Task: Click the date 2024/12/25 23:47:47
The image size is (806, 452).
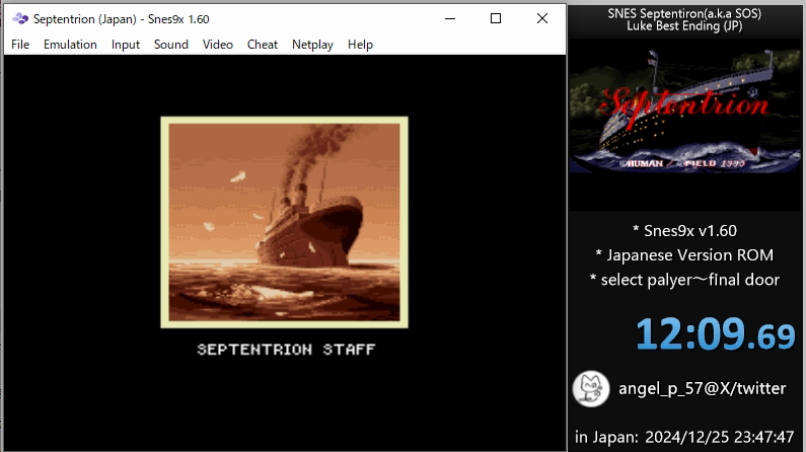Action: click(x=720, y=437)
